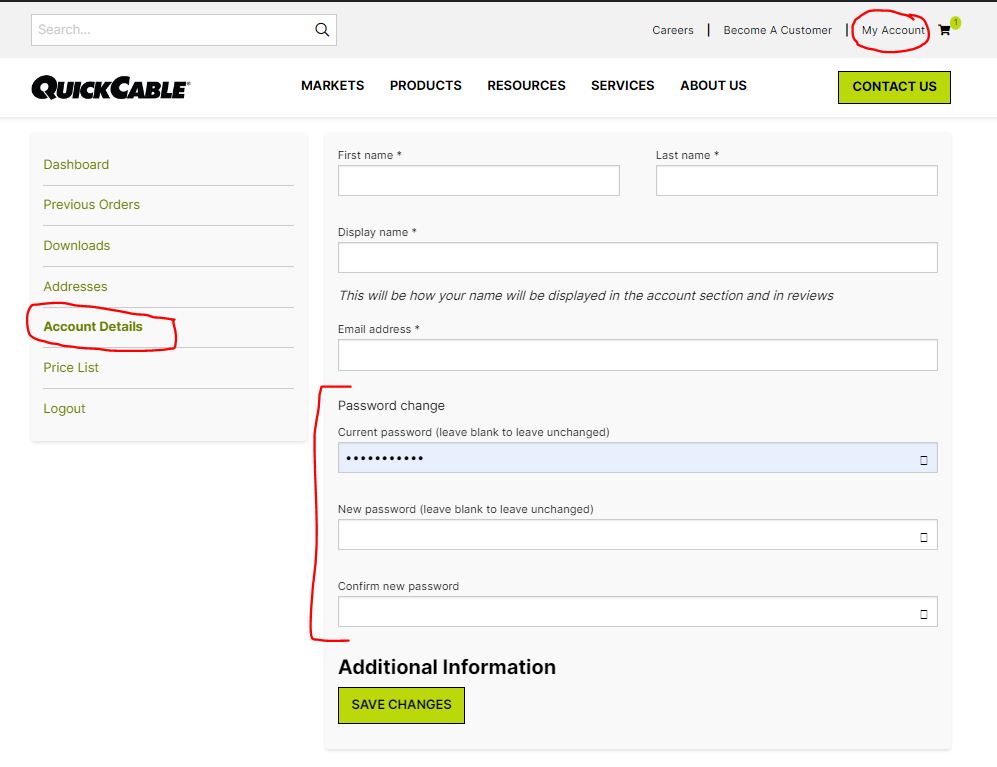
Task: Toggle visibility of the New password field
Action: 923,537
